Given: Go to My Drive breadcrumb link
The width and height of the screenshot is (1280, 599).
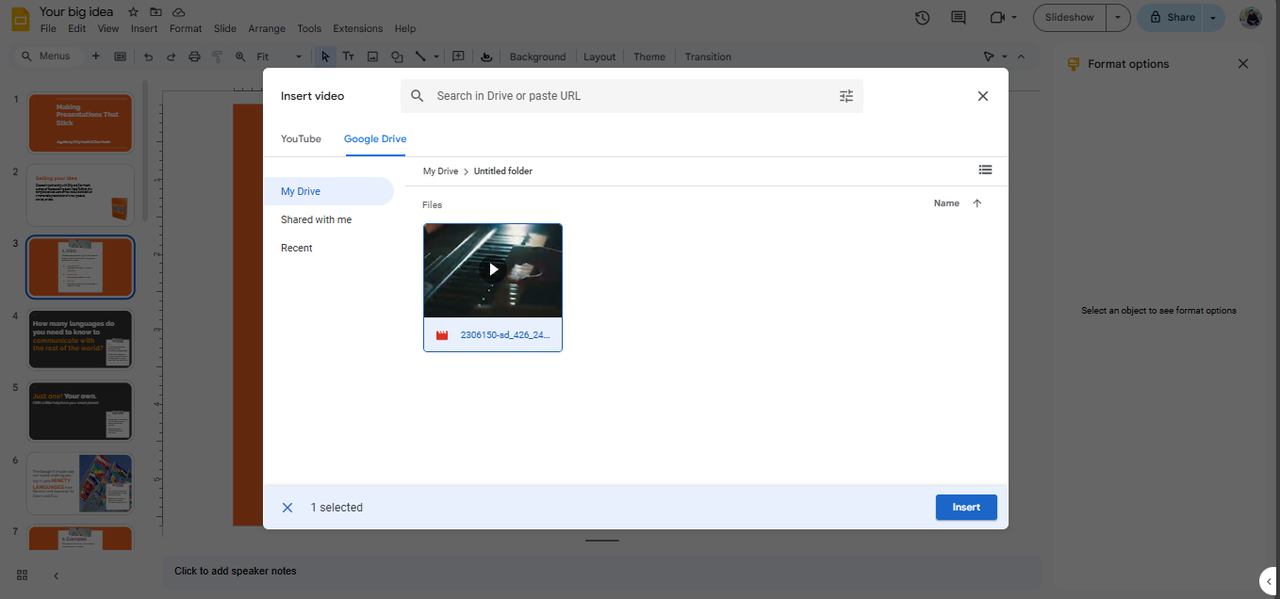Looking at the screenshot, I should pyautogui.click(x=440, y=171).
